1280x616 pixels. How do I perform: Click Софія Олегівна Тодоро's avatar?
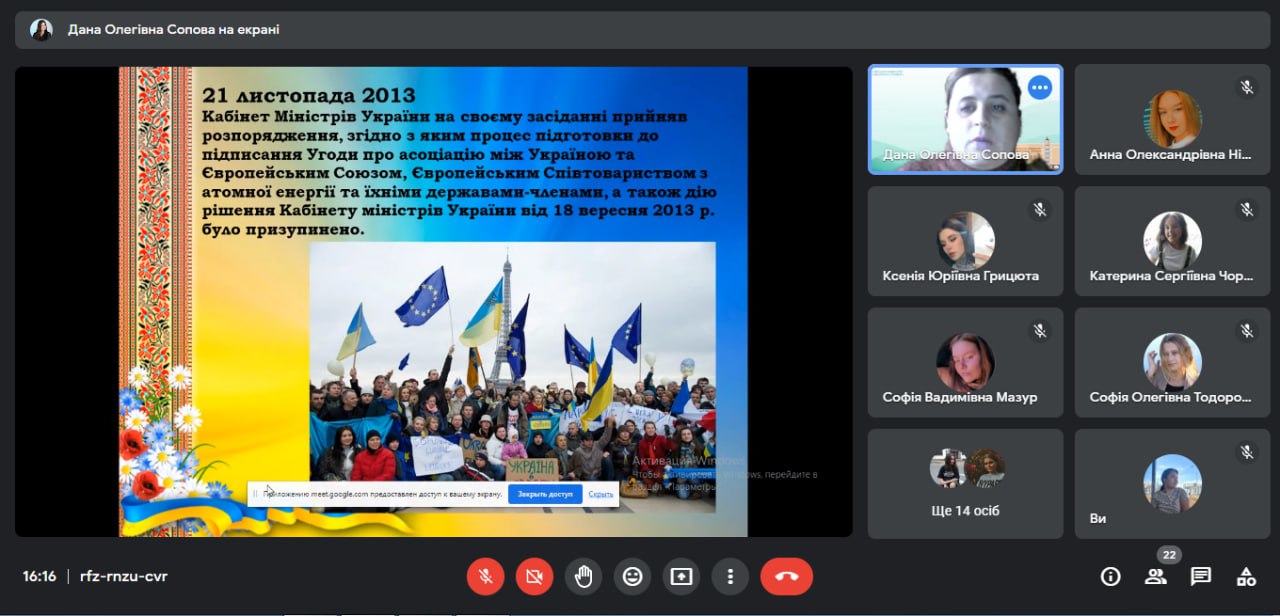(1173, 362)
